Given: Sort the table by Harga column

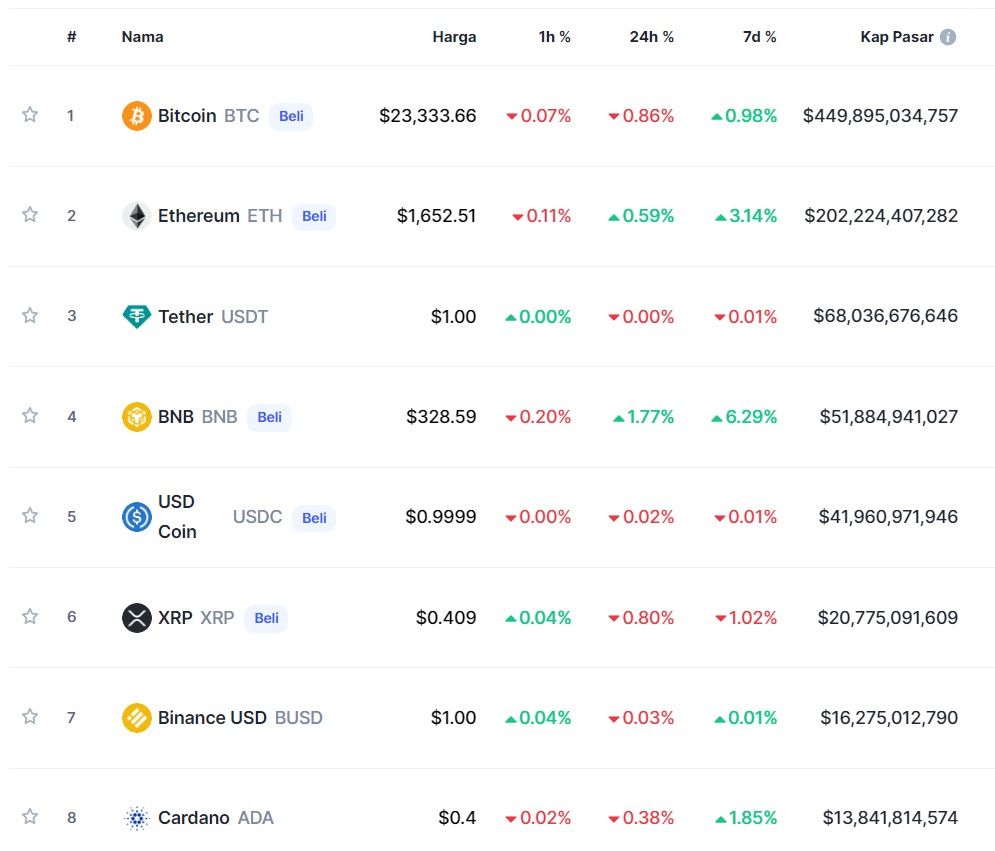Looking at the screenshot, I should 455,36.
